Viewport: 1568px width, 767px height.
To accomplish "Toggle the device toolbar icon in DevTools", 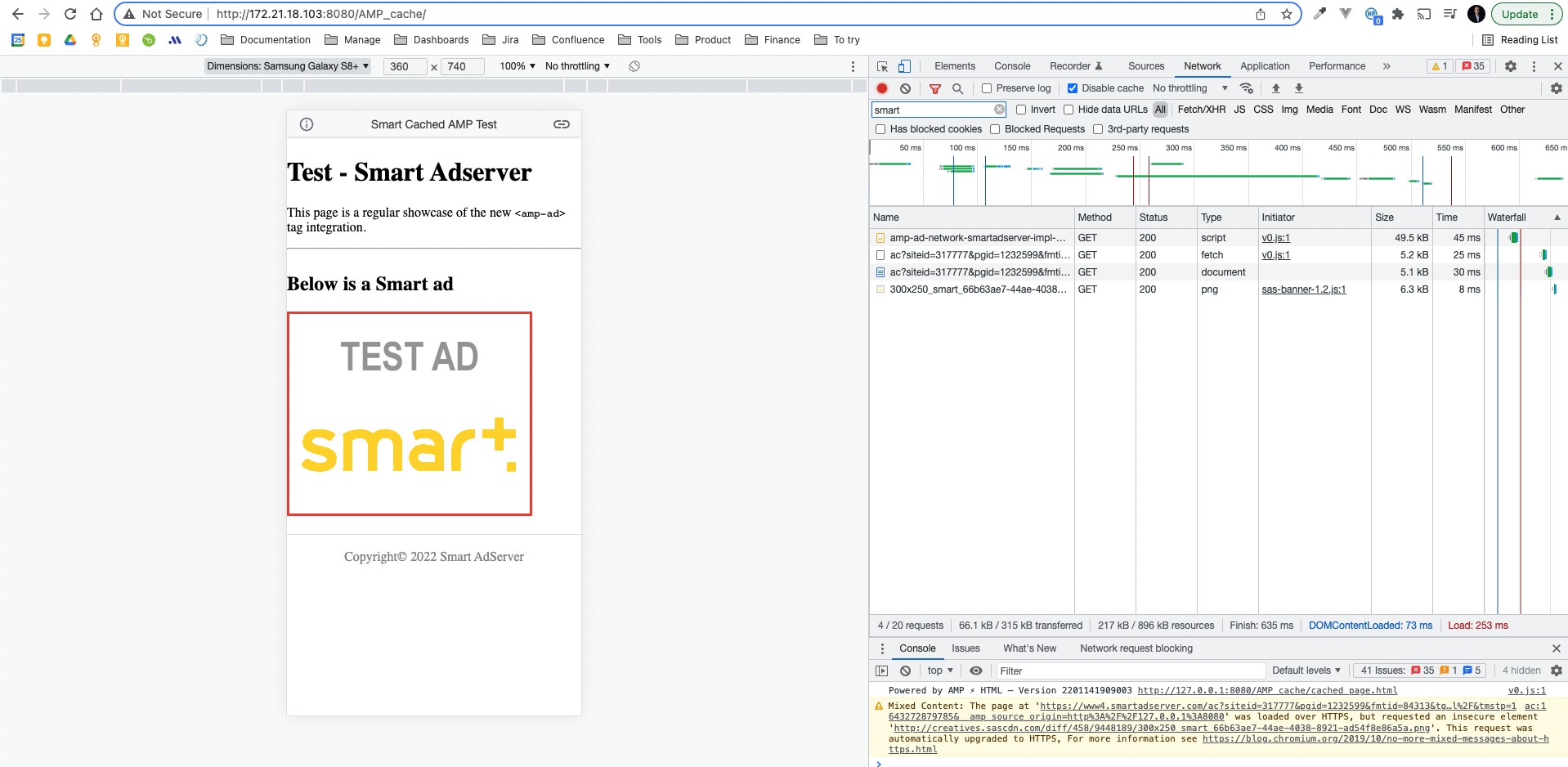I will 904,66.
